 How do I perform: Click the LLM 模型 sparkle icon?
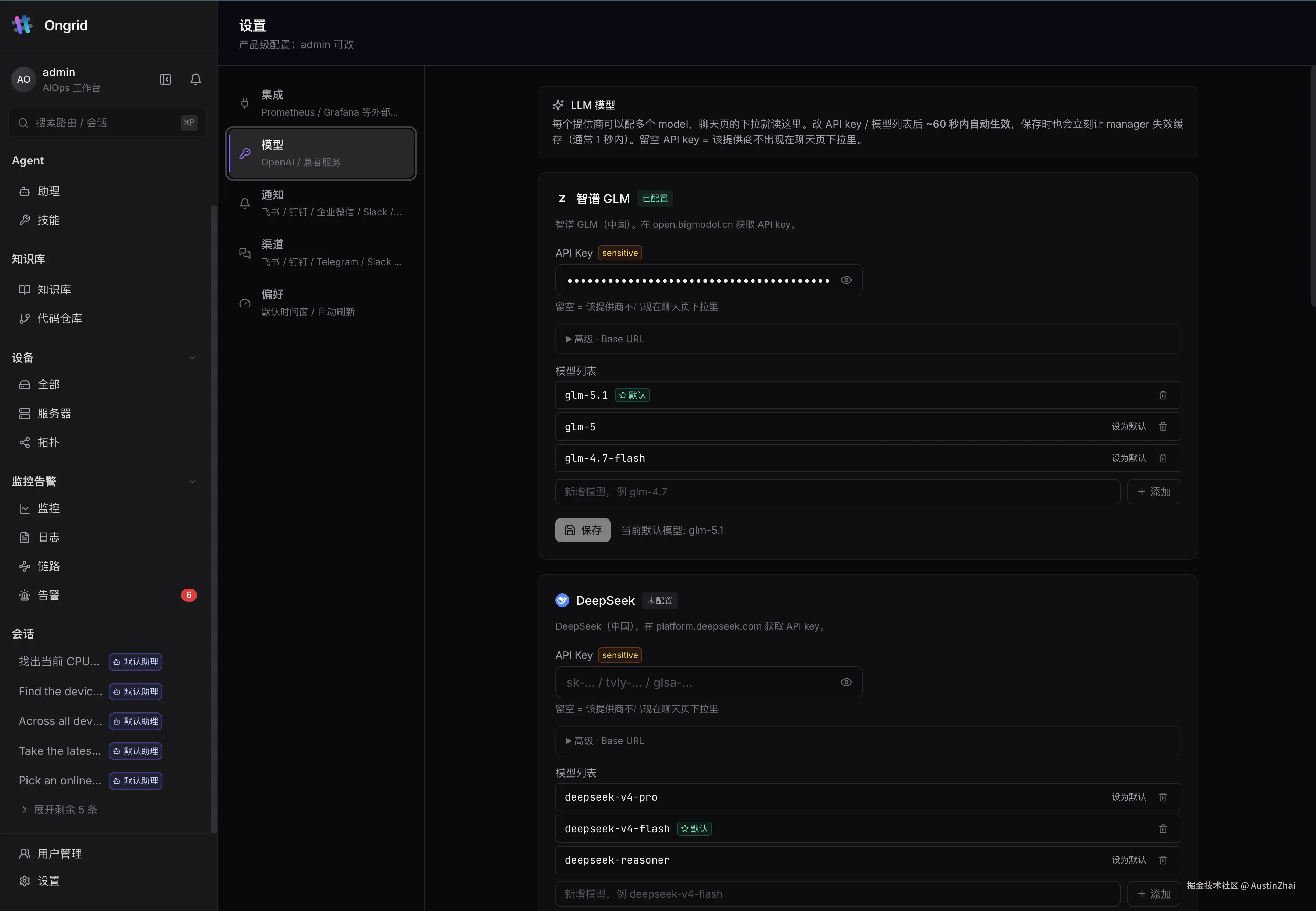click(559, 105)
